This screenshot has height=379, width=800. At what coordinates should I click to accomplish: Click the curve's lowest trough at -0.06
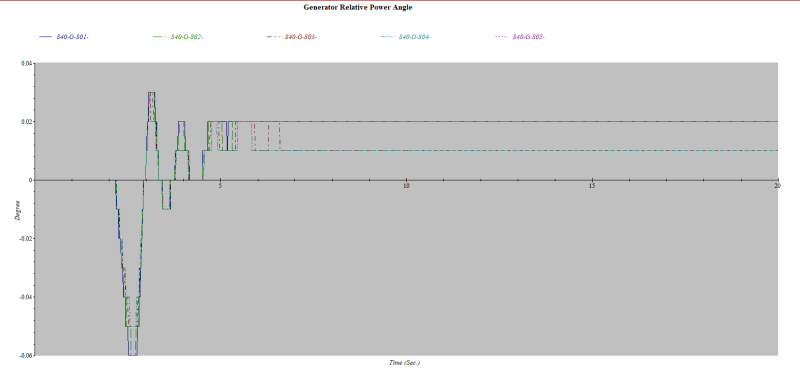click(133, 354)
